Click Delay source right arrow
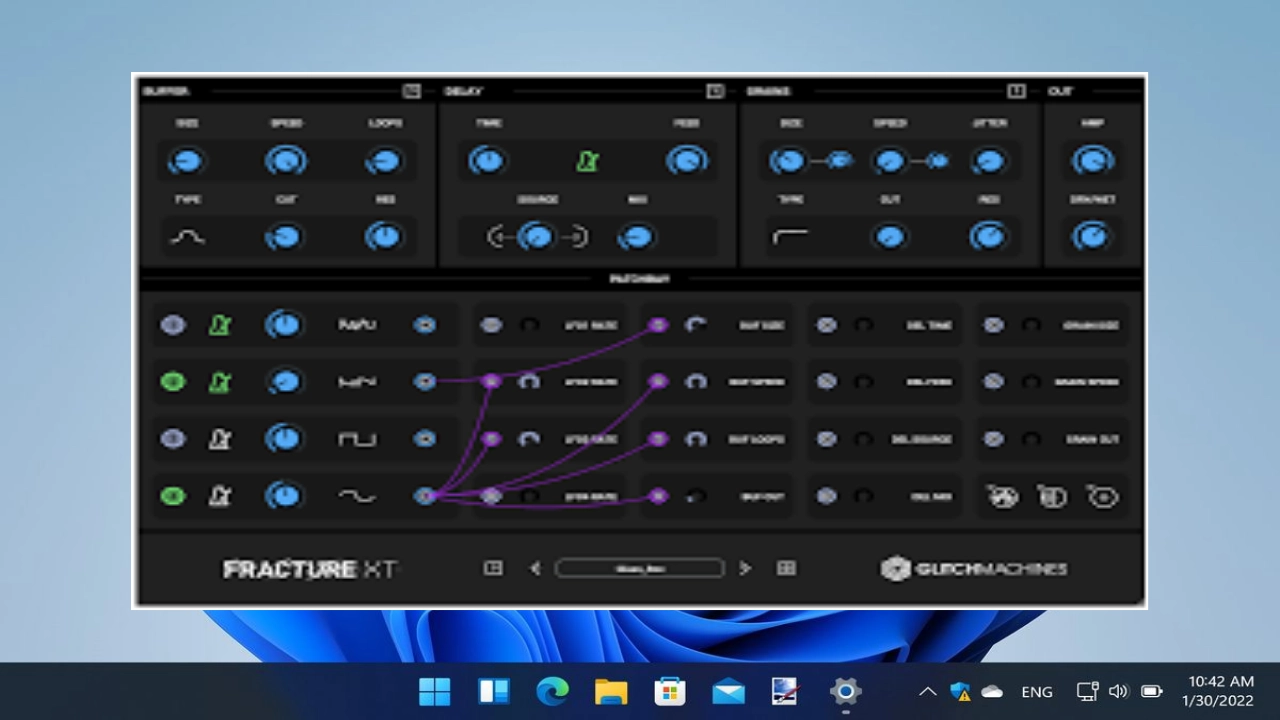This screenshot has height=720, width=1280. (576, 237)
